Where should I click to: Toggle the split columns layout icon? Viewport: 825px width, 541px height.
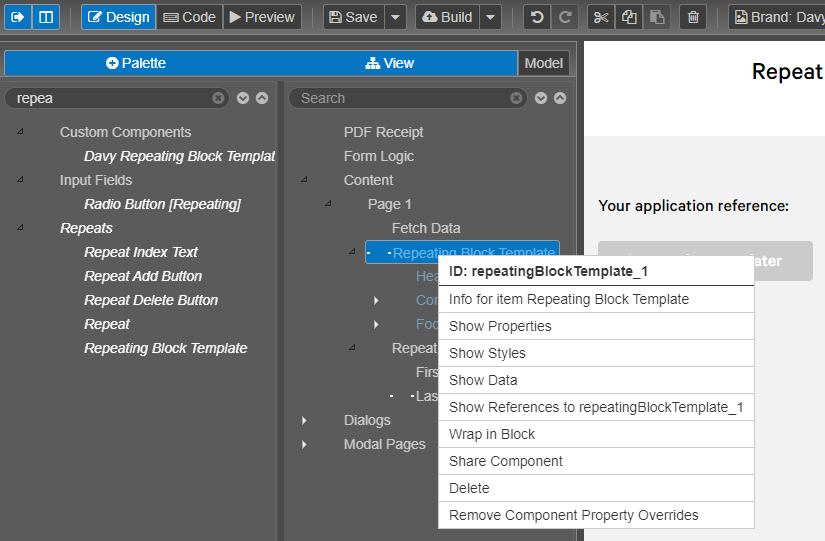[x=46, y=17]
